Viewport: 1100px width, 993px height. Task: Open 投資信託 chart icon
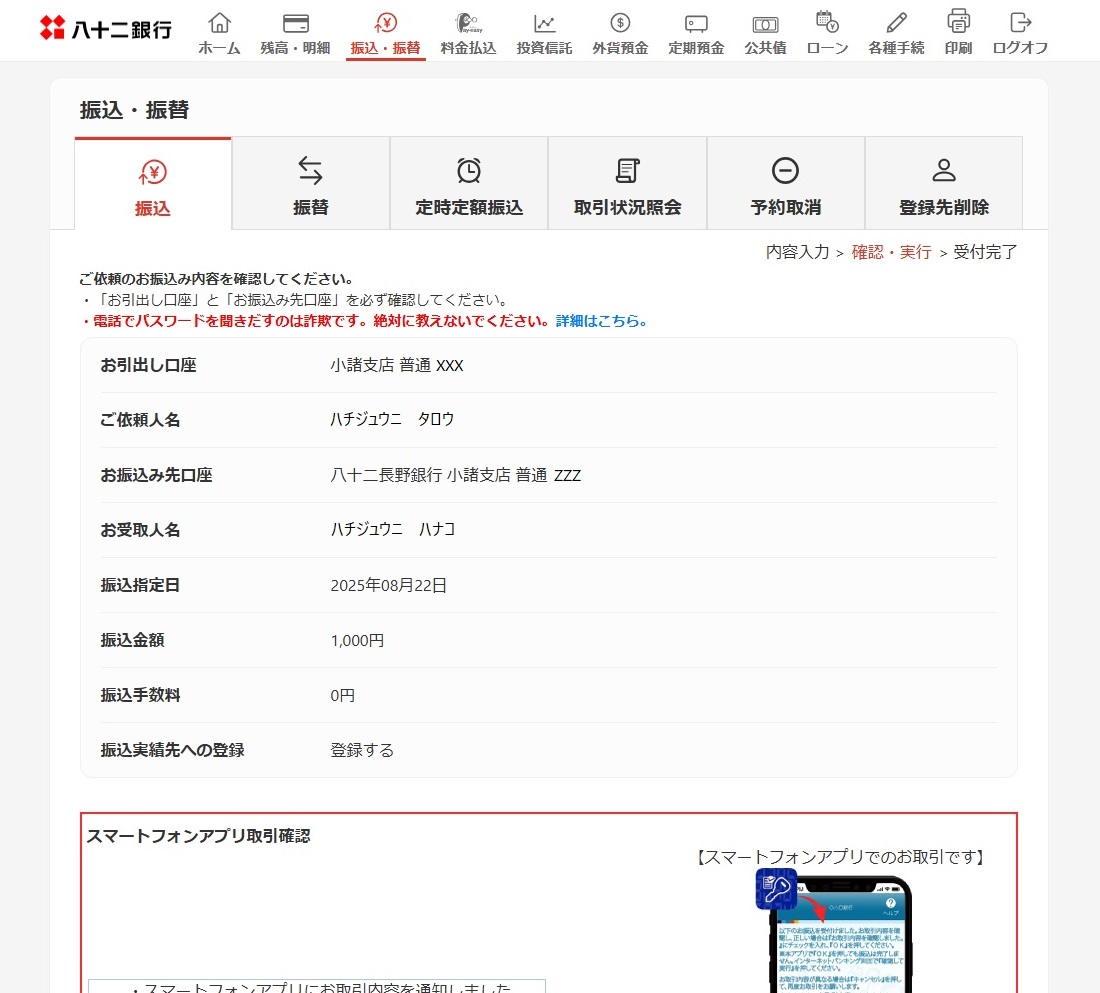click(x=544, y=24)
